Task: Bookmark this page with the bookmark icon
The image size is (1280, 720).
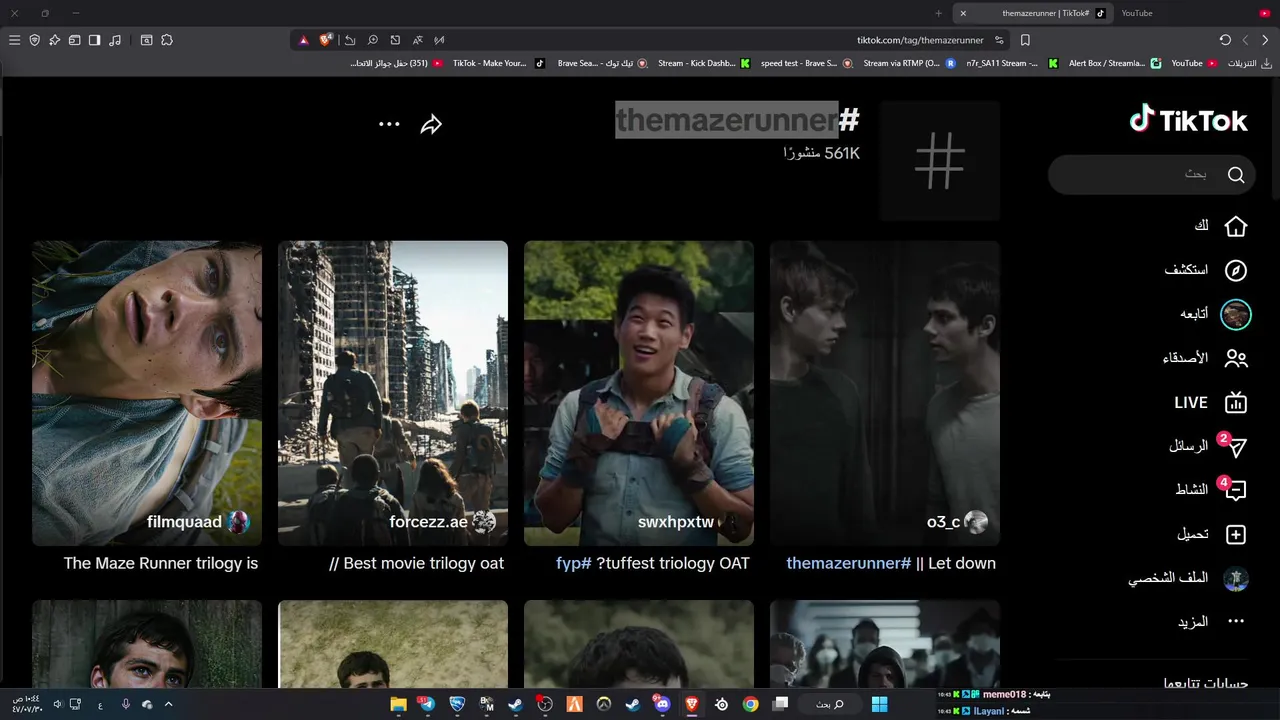Action: coord(1025,40)
